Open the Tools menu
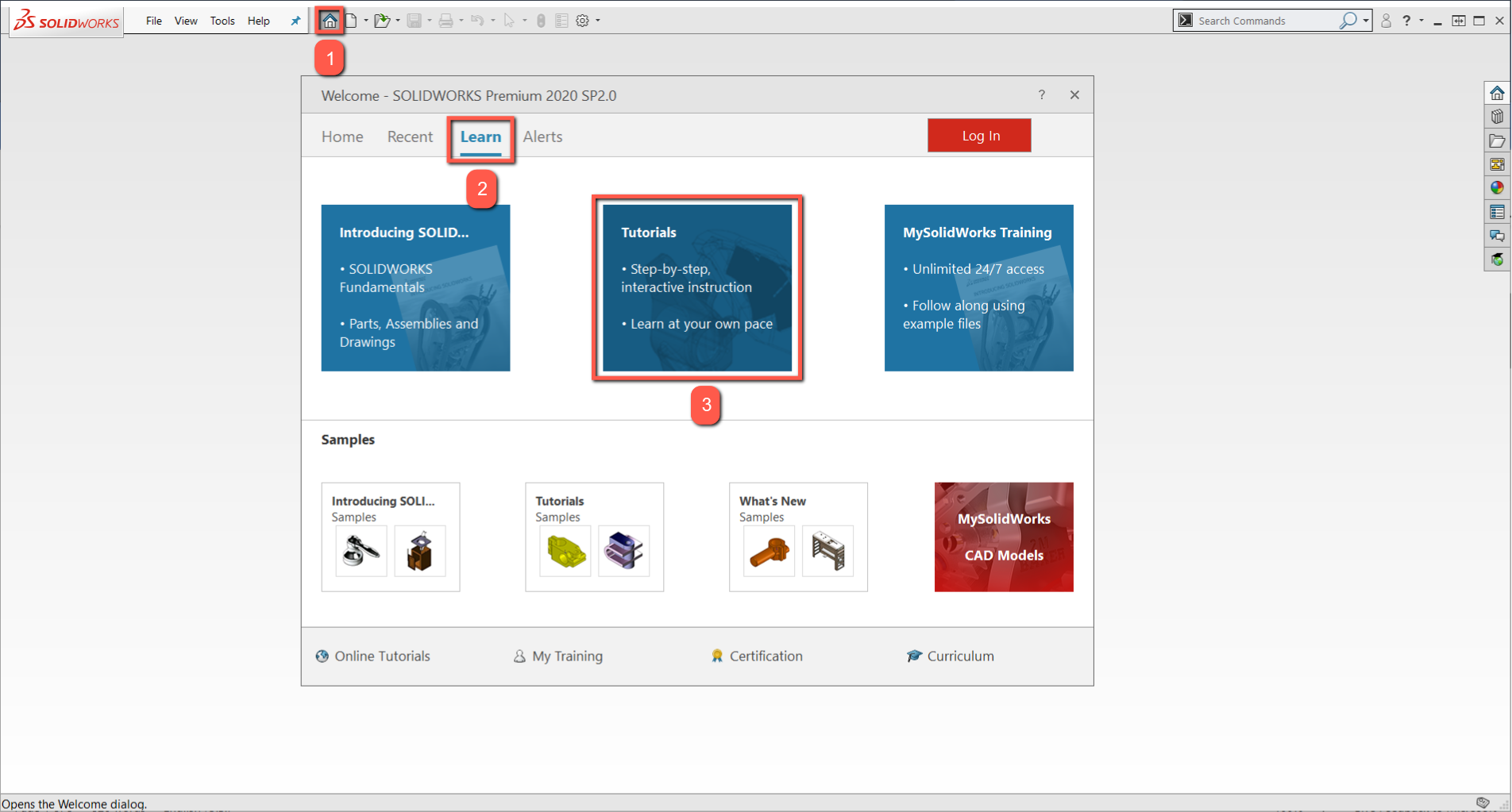The height and width of the screenshot is (812, 1512). [222, 21]
